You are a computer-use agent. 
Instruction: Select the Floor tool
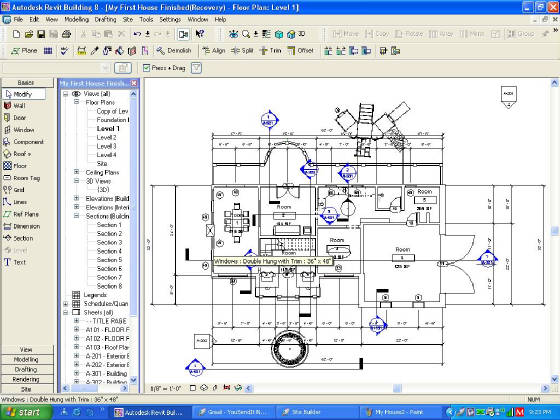pyautogui.click(x=15, y=166)
